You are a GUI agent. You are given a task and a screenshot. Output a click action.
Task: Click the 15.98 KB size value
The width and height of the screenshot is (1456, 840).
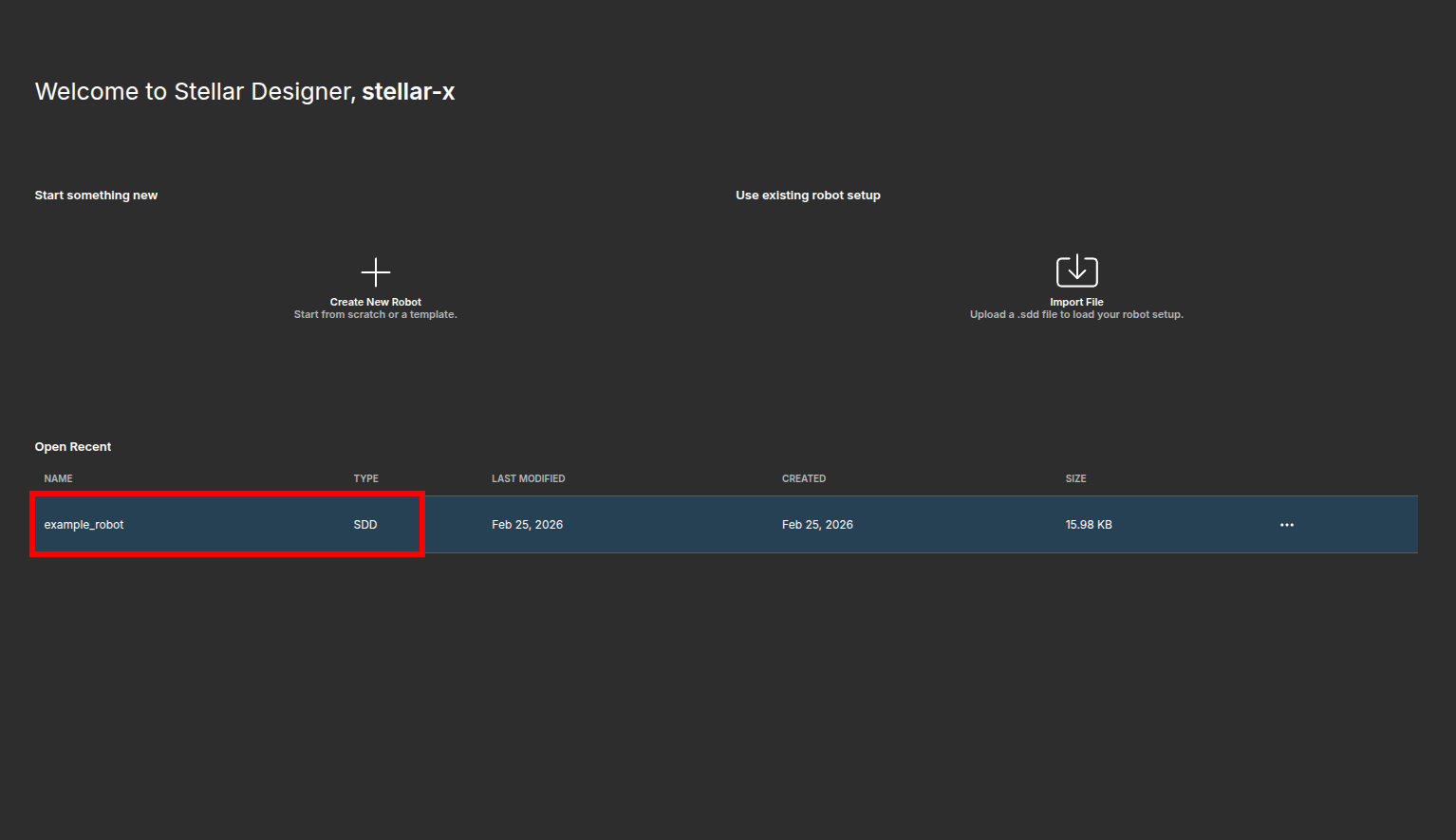pos(1088,525)
